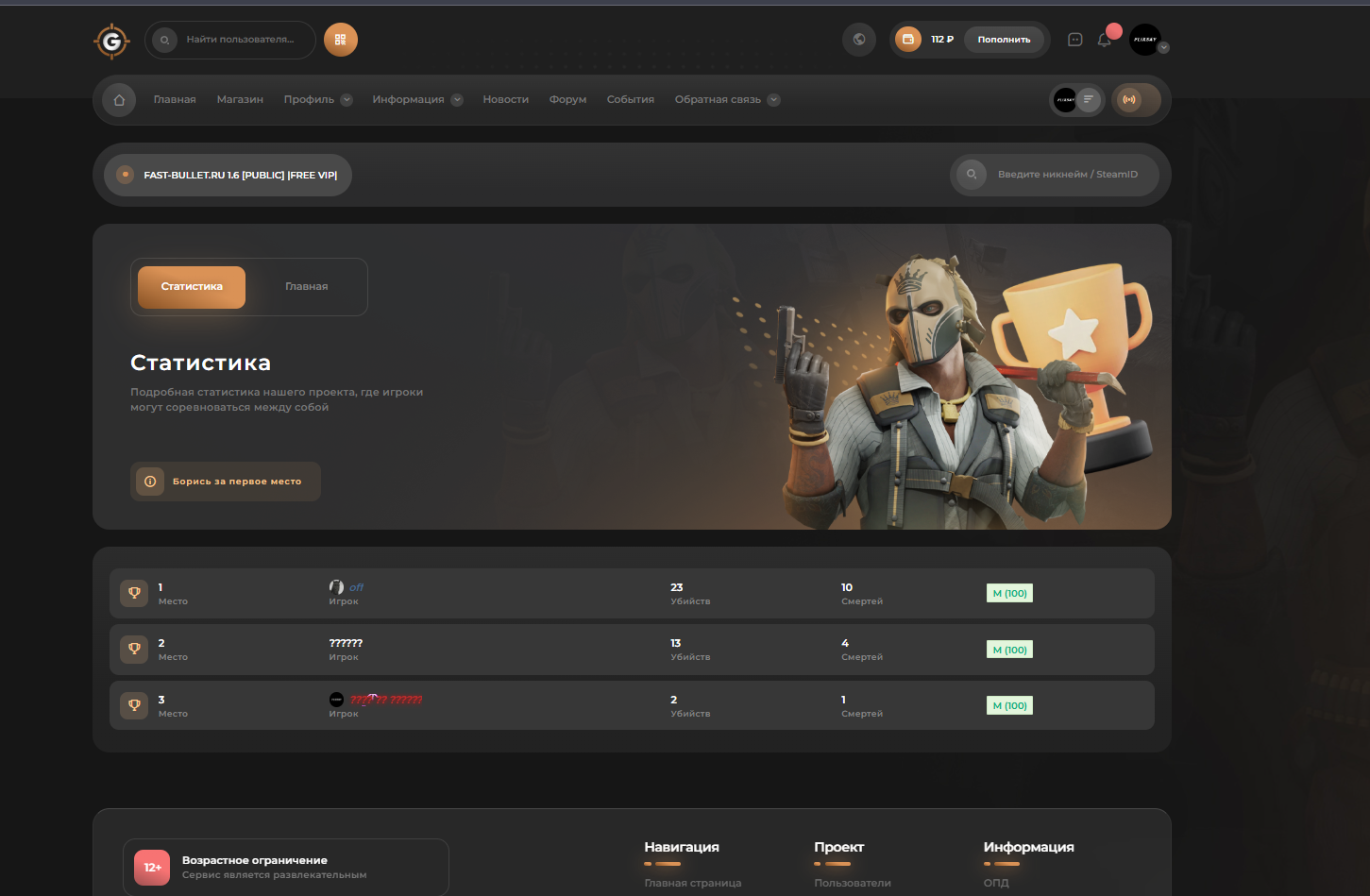Click the lines menu icon beside small avatar
The height and width of the screenshot is (896, 1370).
(x=1089, y=99)
